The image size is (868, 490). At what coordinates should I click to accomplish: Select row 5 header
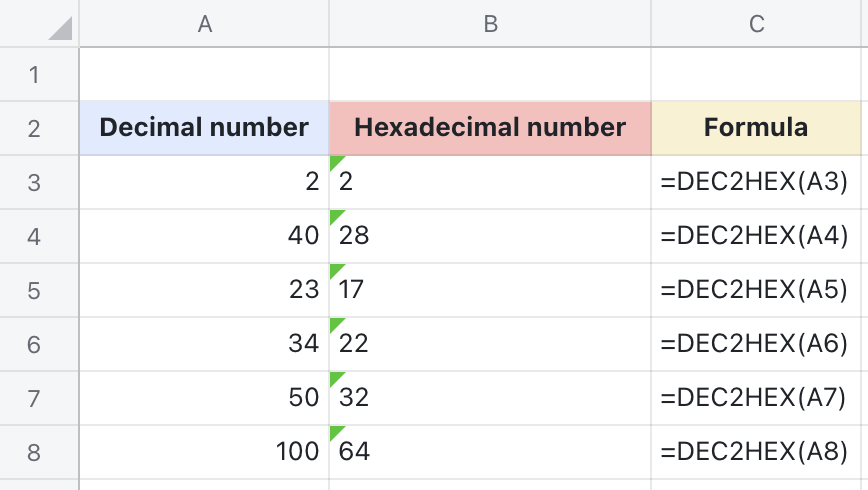click(x=35, y=290)
